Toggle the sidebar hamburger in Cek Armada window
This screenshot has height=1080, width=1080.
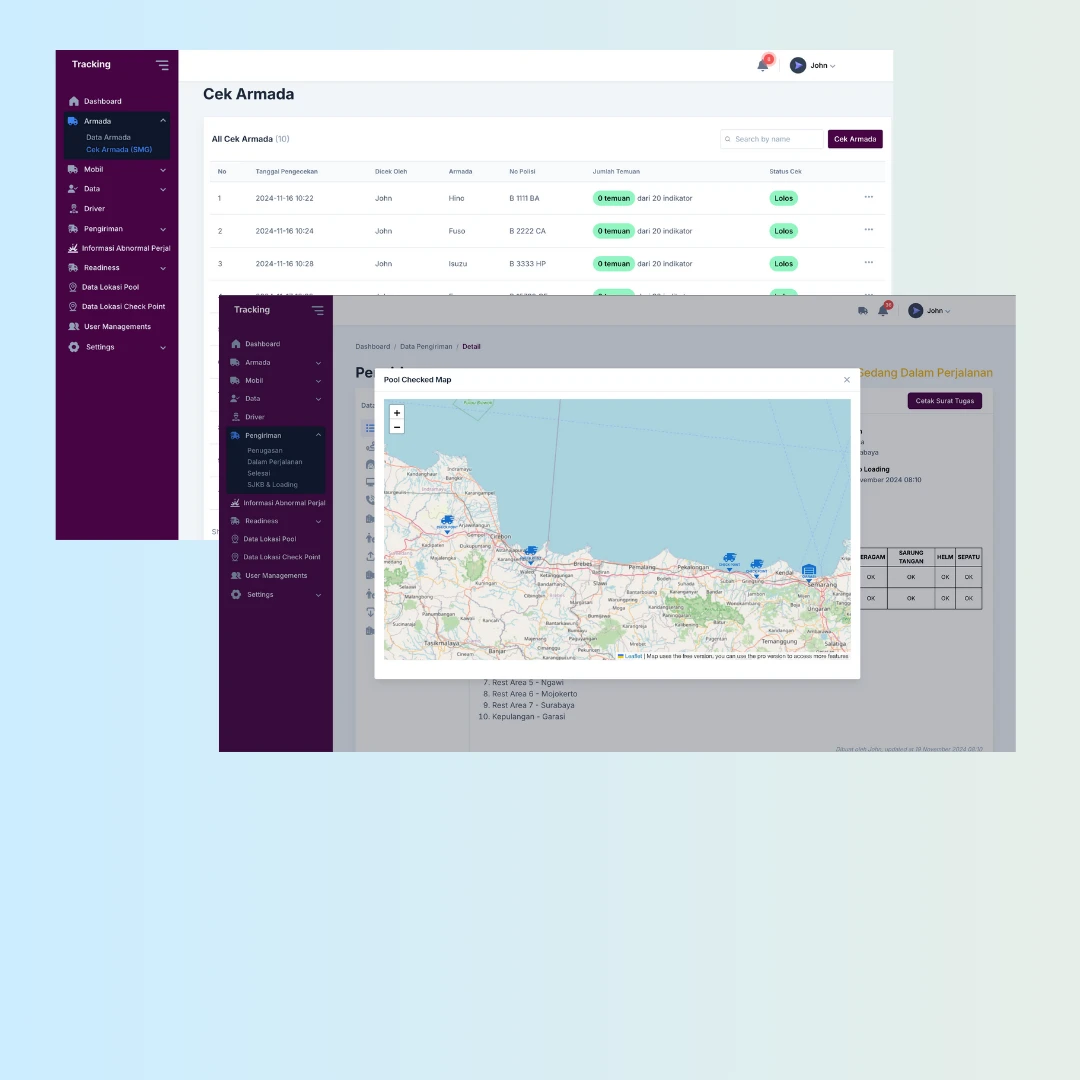(x=162, y=65)
